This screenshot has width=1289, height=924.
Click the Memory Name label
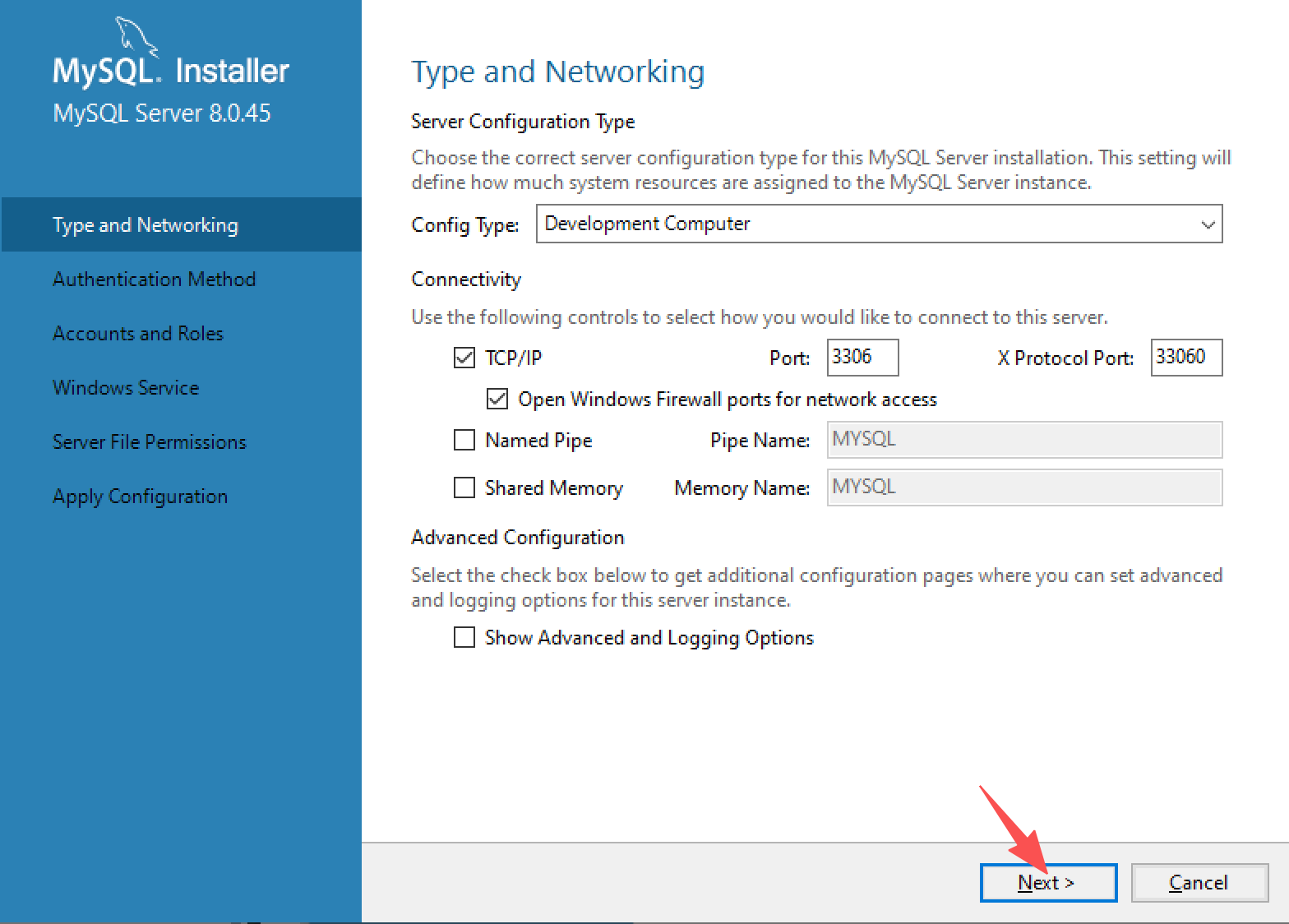(x=742, y=488)
